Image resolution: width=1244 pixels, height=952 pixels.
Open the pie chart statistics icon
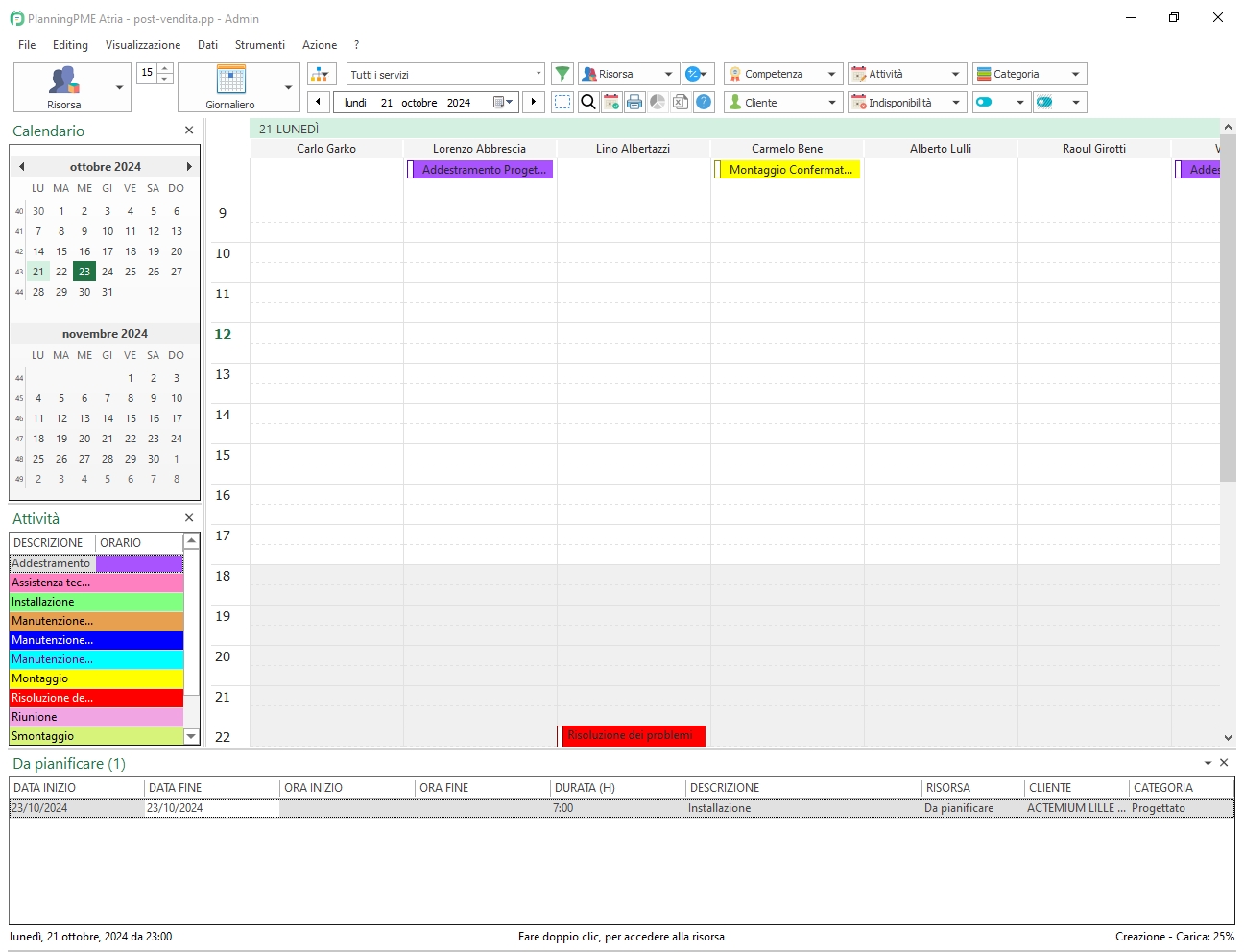click(x=658, y=102)
